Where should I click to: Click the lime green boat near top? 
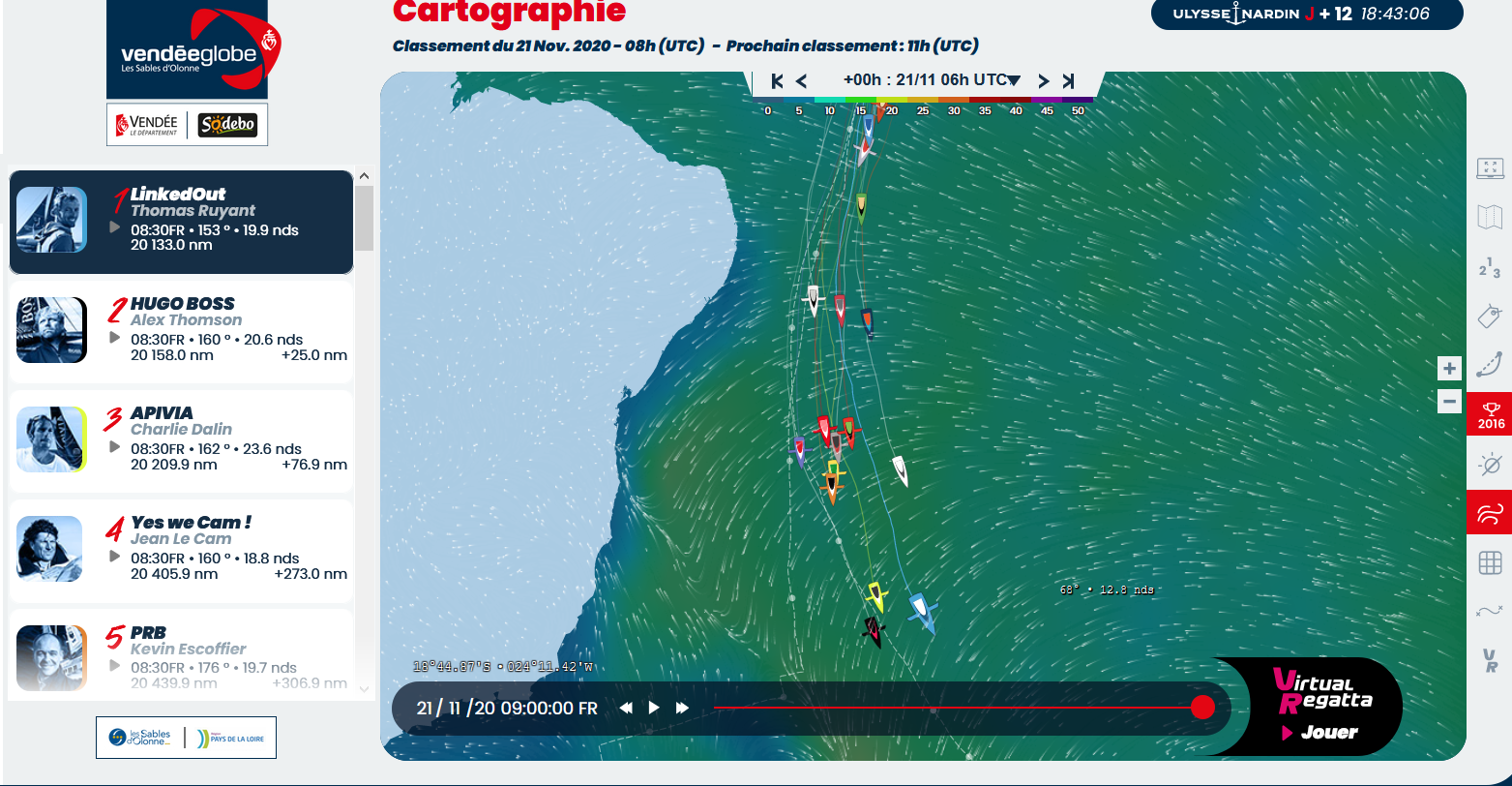coord(861,208)
